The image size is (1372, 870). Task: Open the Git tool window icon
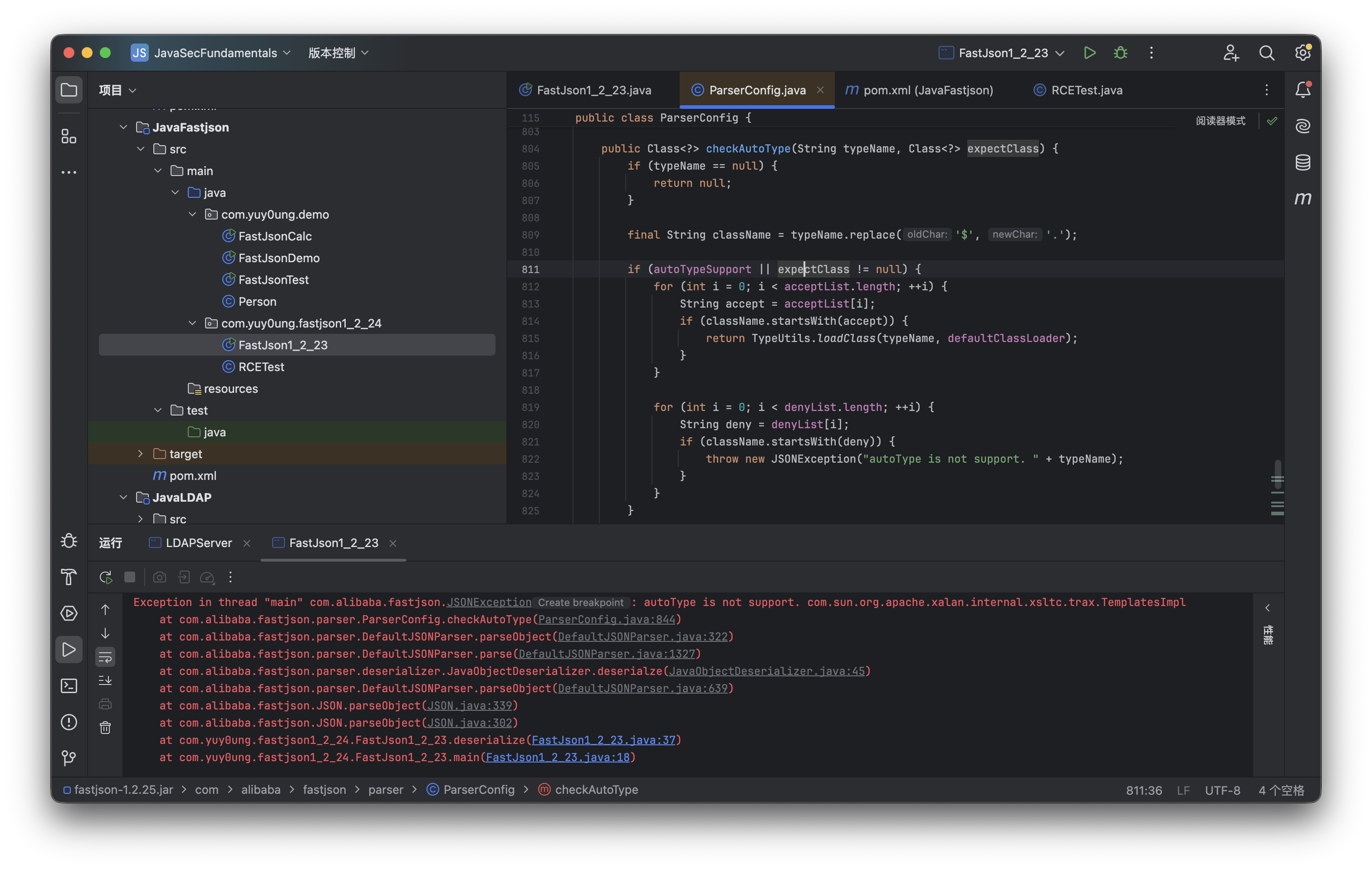pyautogui.click(x=69, y=757)
